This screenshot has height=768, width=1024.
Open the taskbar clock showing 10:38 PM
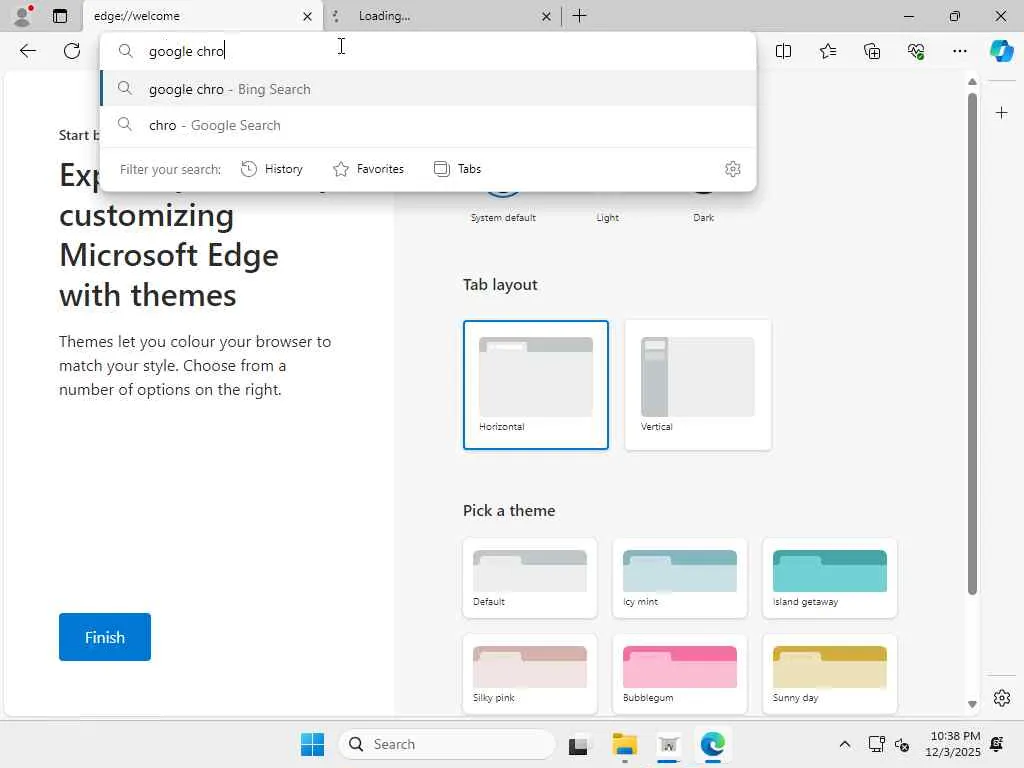click(x=953, y=744)
